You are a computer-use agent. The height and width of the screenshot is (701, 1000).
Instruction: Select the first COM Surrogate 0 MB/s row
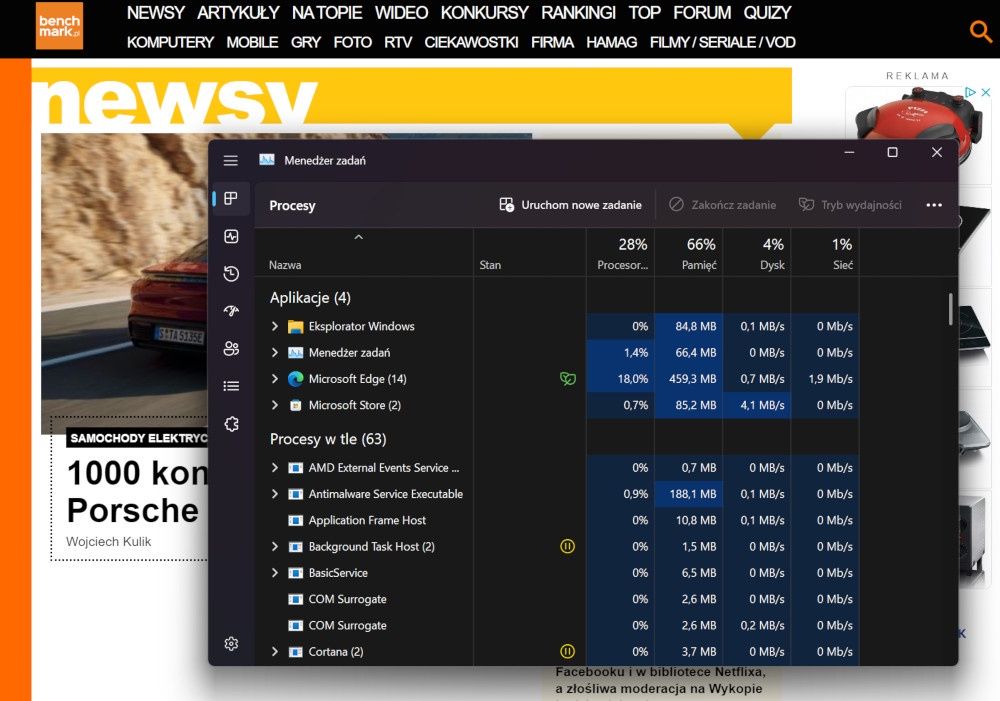click(x=556, y=599)
